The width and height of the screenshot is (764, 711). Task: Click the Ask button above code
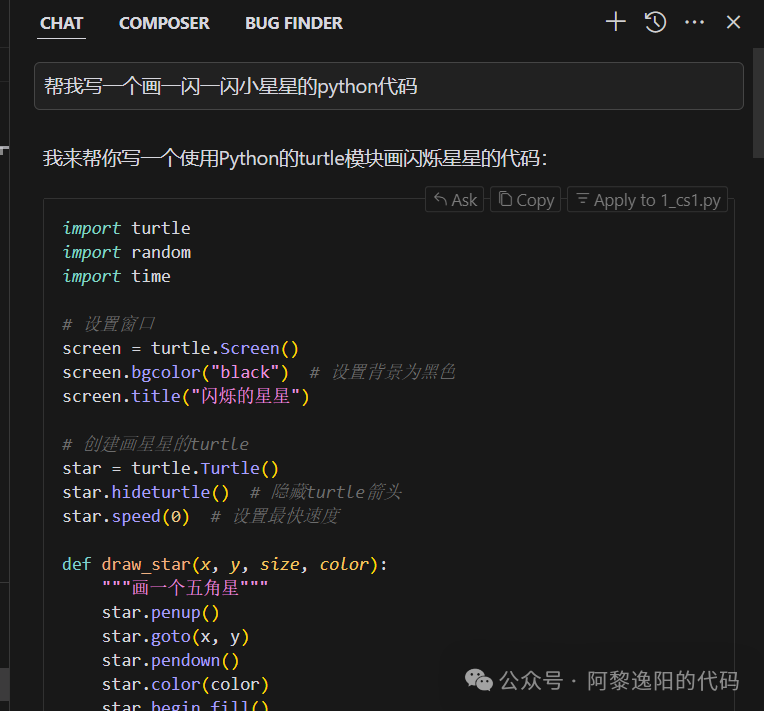455,200
